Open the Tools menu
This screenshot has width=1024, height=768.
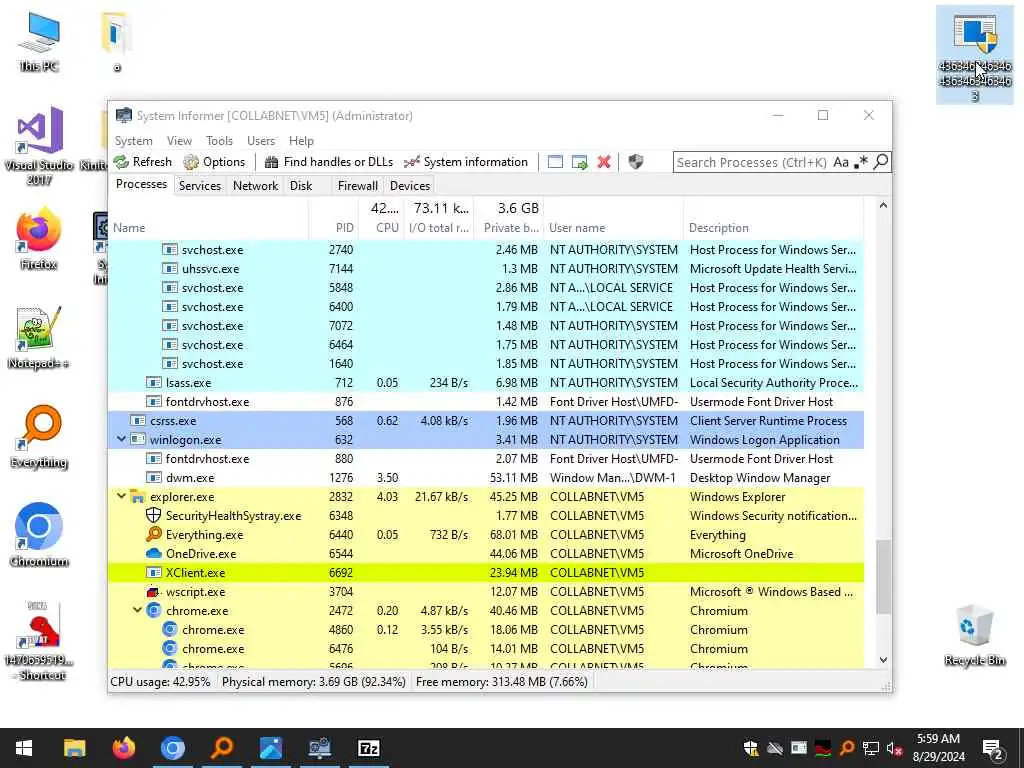(x=219, y=140)
